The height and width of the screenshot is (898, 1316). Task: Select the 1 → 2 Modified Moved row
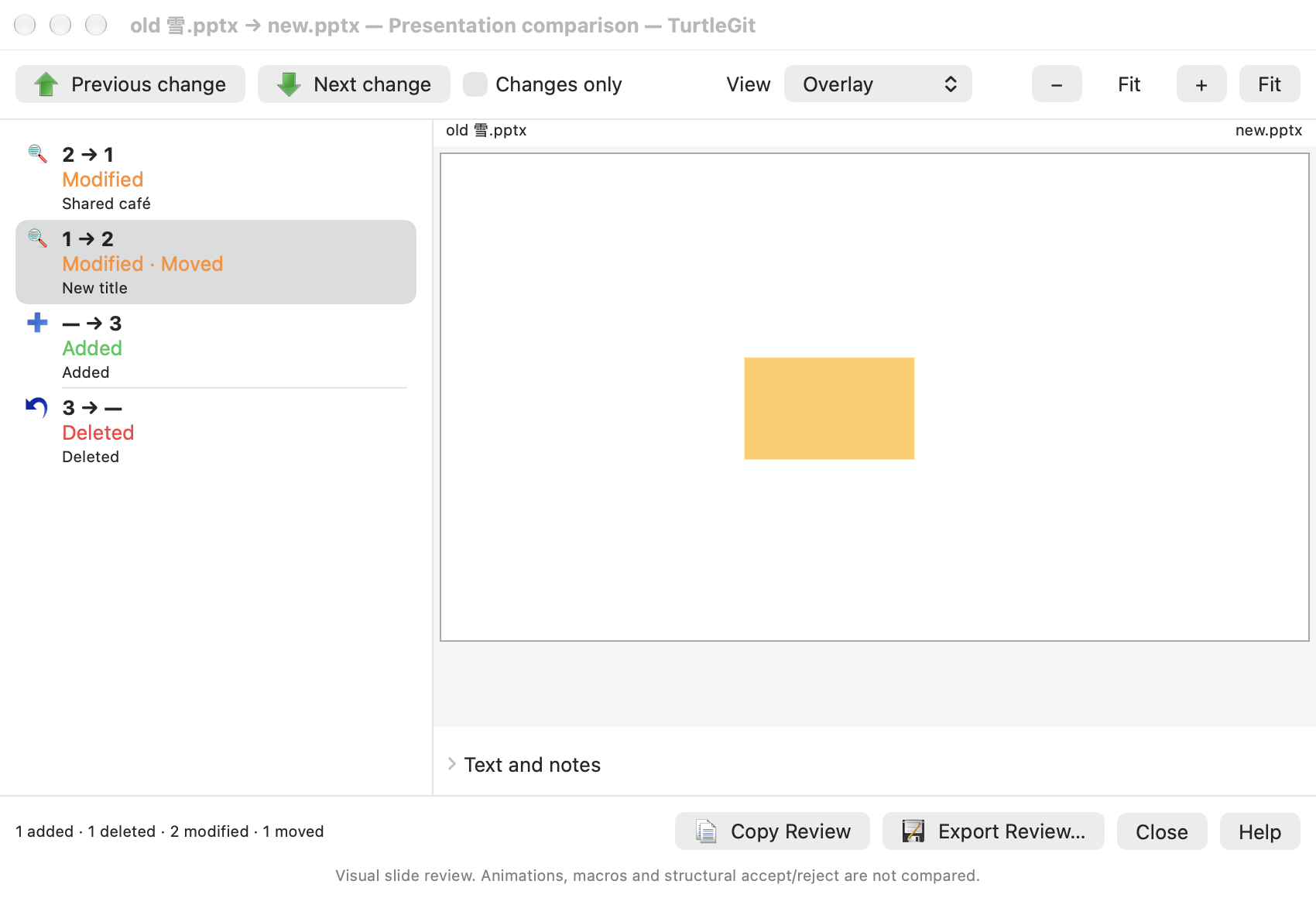[216, 262]
